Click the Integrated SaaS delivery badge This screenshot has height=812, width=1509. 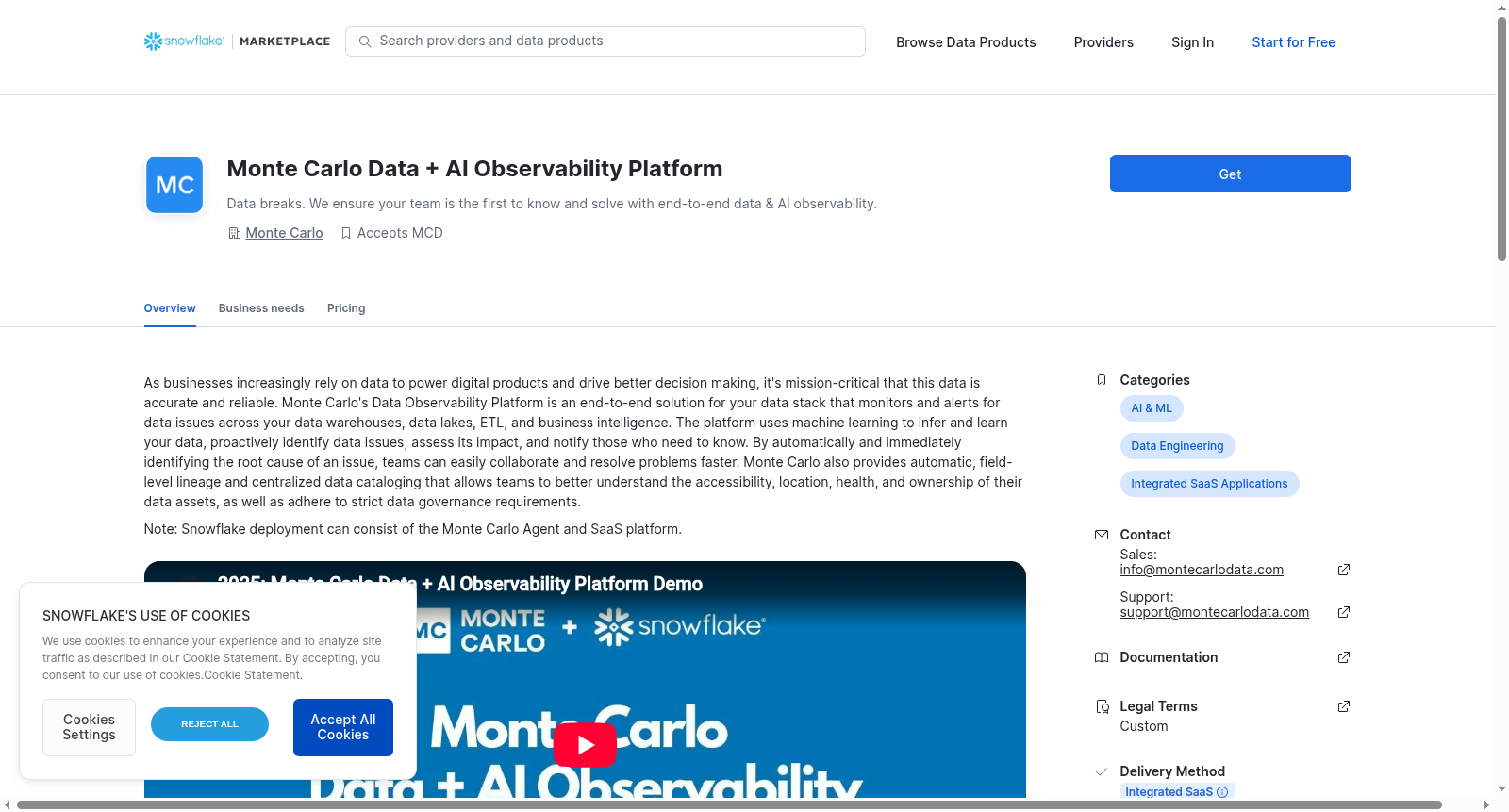click(1177, 792)
